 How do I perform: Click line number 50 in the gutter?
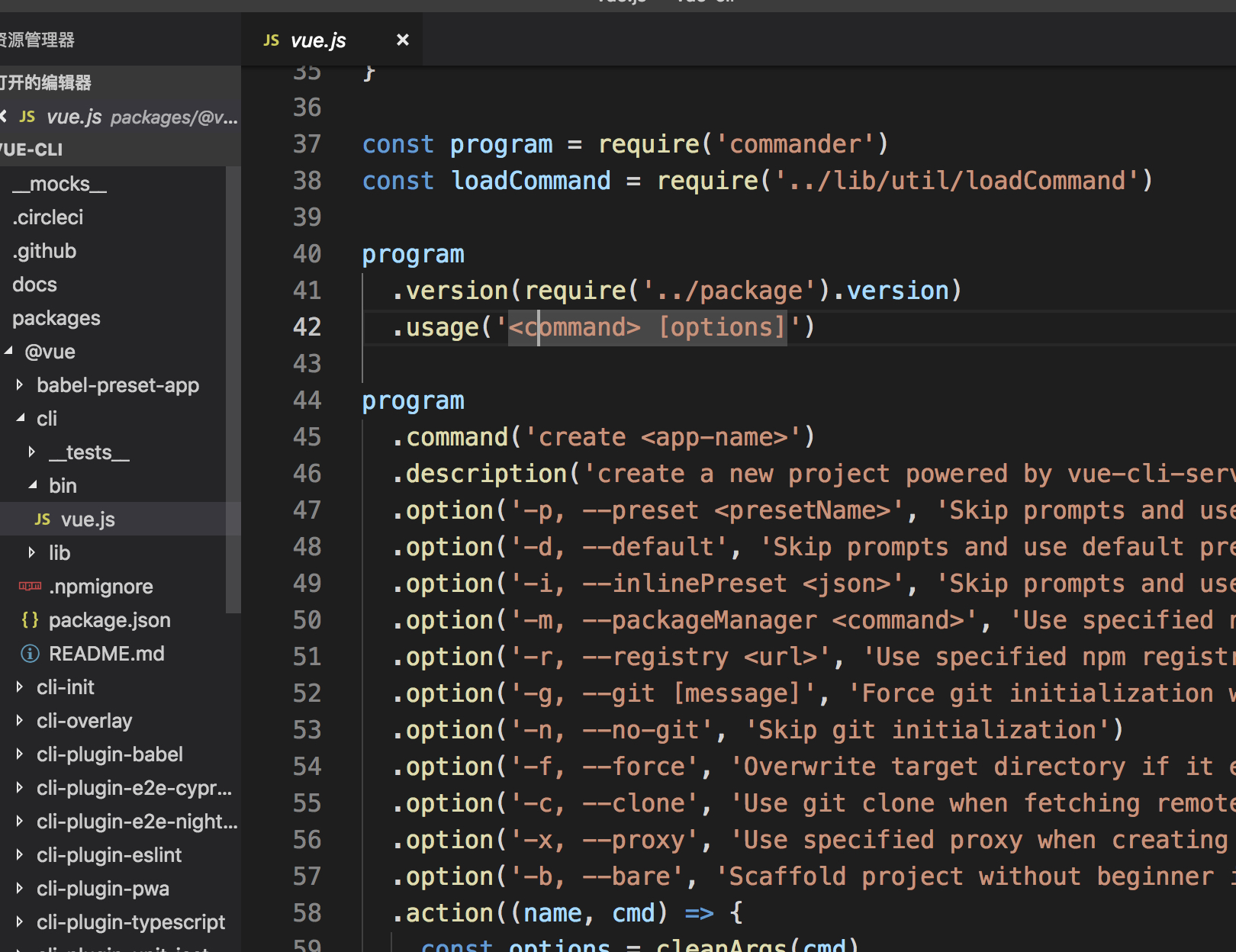pos(307,620)
